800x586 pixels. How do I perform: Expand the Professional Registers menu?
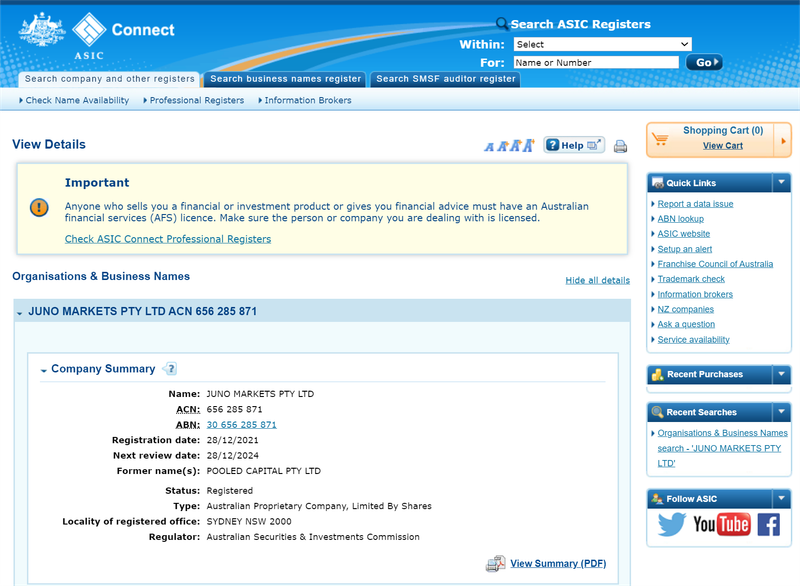194,100
